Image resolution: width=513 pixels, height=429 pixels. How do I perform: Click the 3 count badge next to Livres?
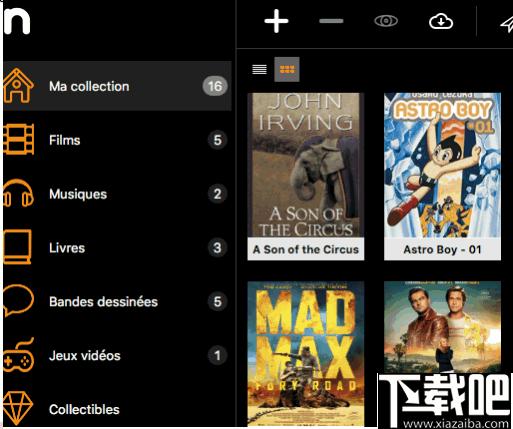(217, 248)
